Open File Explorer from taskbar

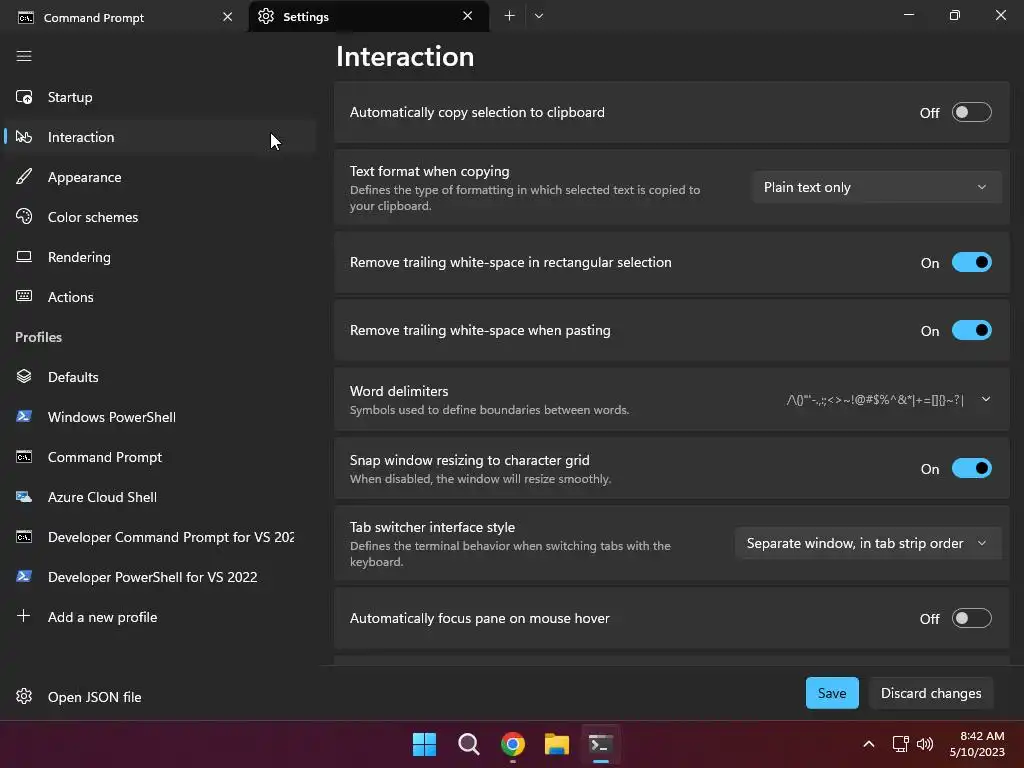point(557,744)
